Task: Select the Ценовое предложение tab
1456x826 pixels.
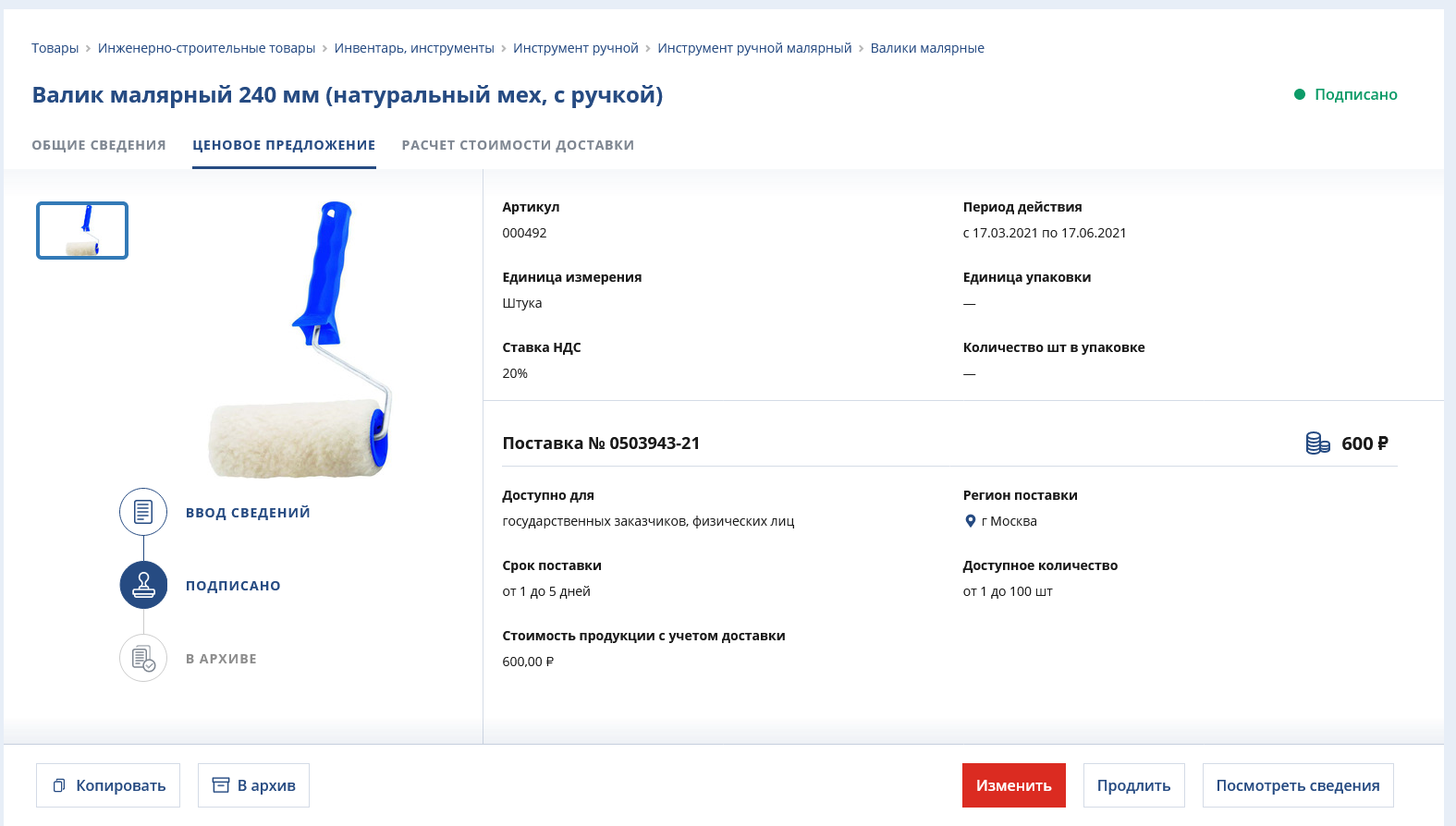Action: (284, 145)
